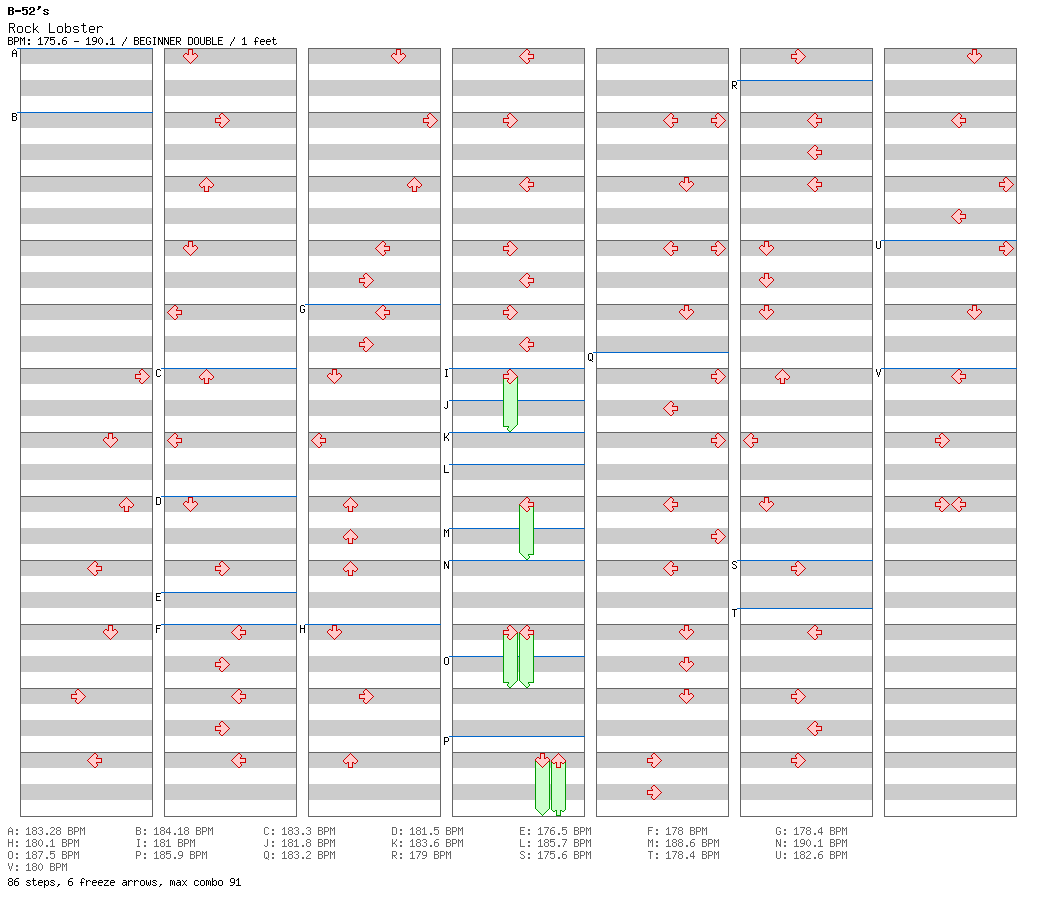Click the artist name "B-52's"
The width and height of the screenshot is (1040, 912).
coord(29,11)
